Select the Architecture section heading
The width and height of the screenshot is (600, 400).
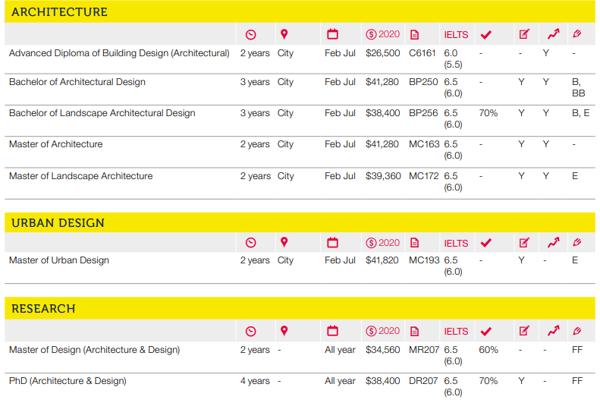pos(58,12)
